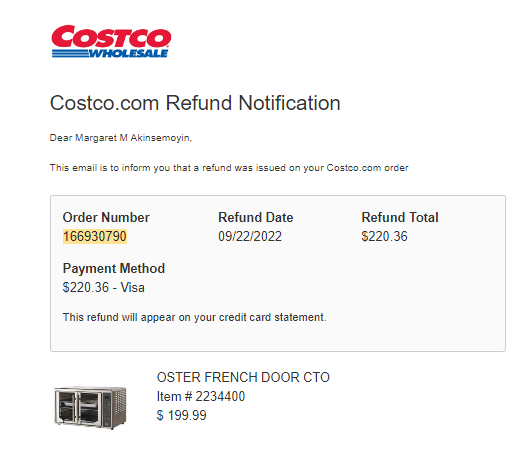The width and height of the screenshot is (529, 462).
Task: Click the $ 199.99 item price
Action: coord(182,415)
